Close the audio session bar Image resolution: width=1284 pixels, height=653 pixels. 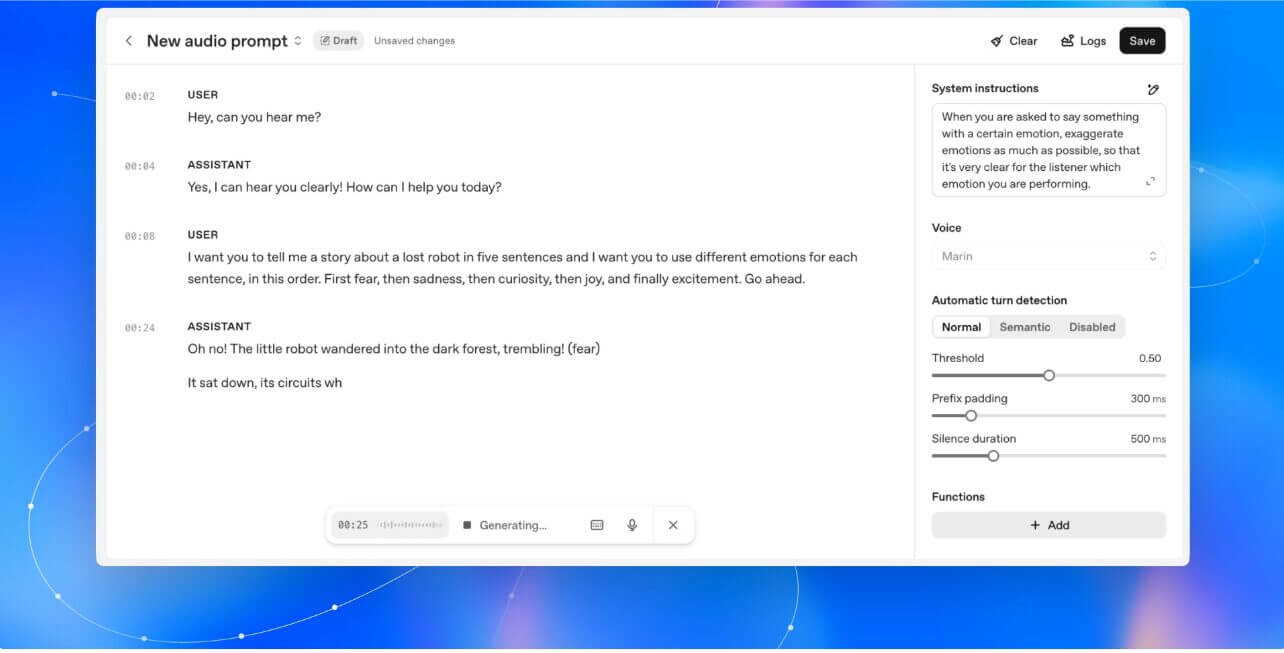(x=673, y=525)
